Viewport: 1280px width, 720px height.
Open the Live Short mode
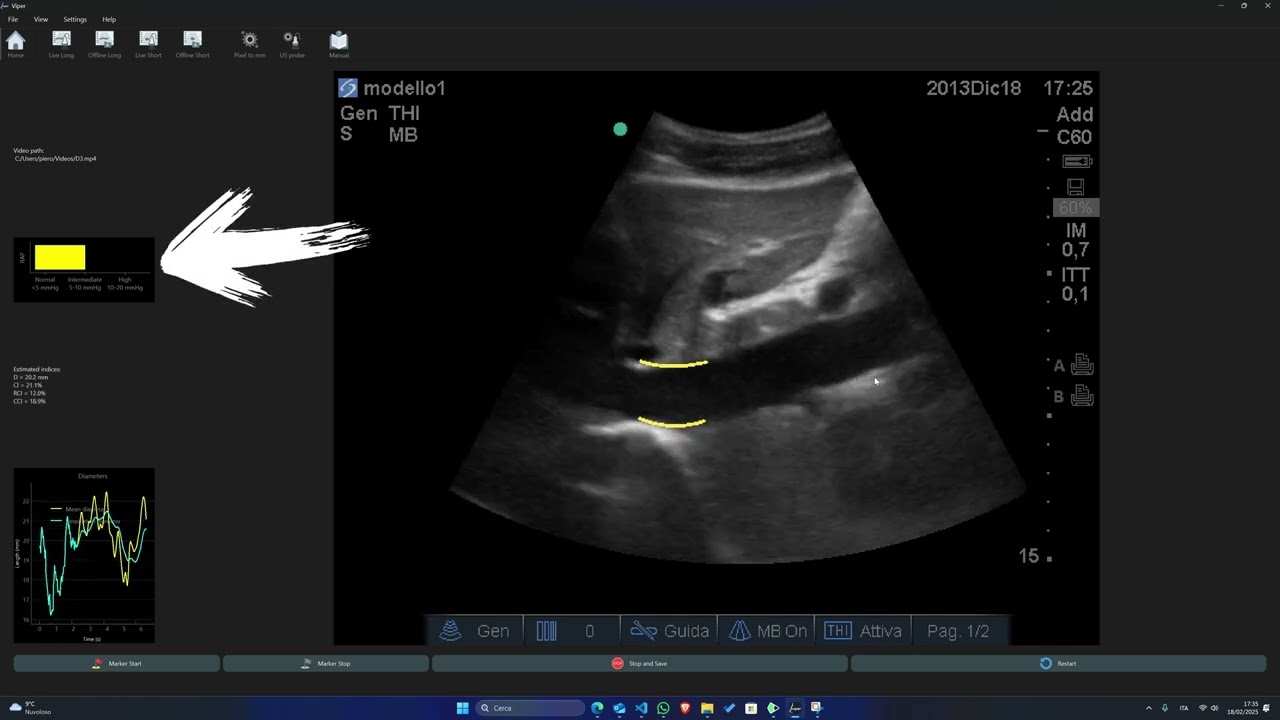[x=148, y=44]
